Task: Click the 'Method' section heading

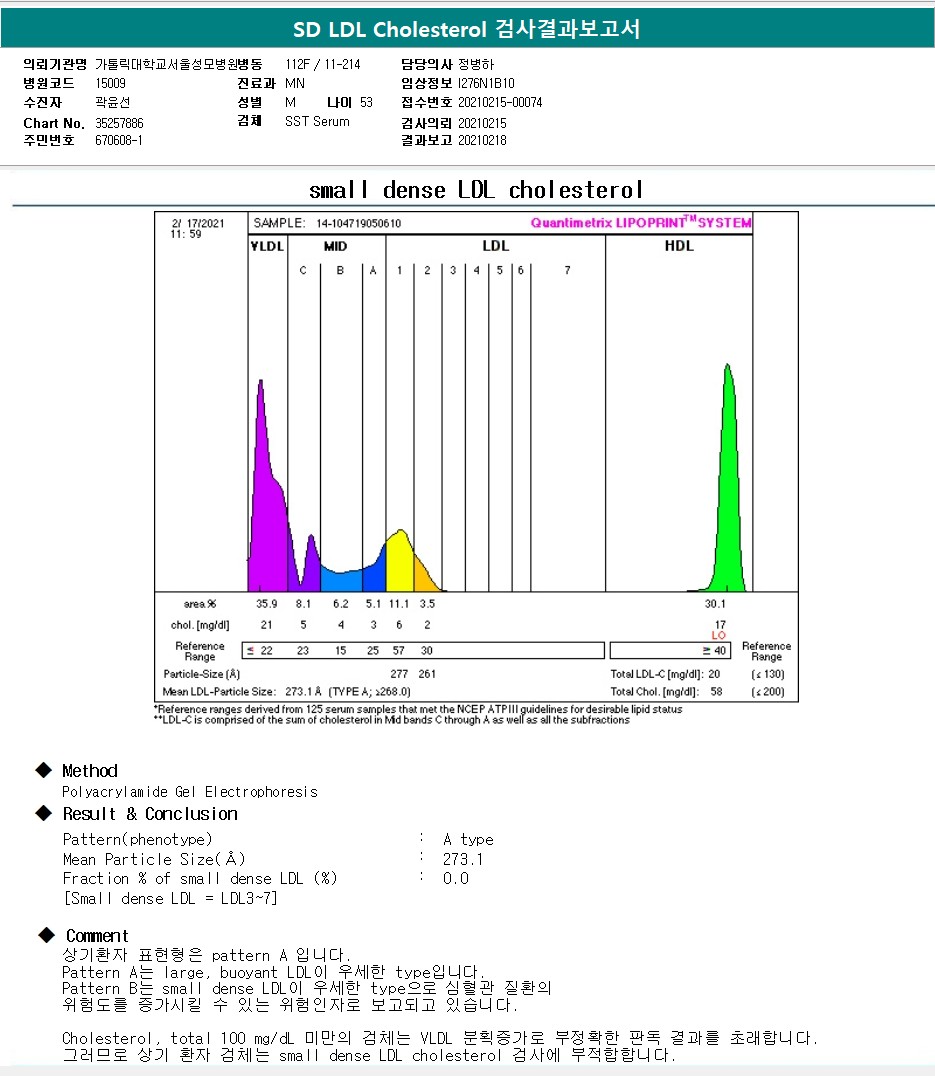Action: (90, 771)
